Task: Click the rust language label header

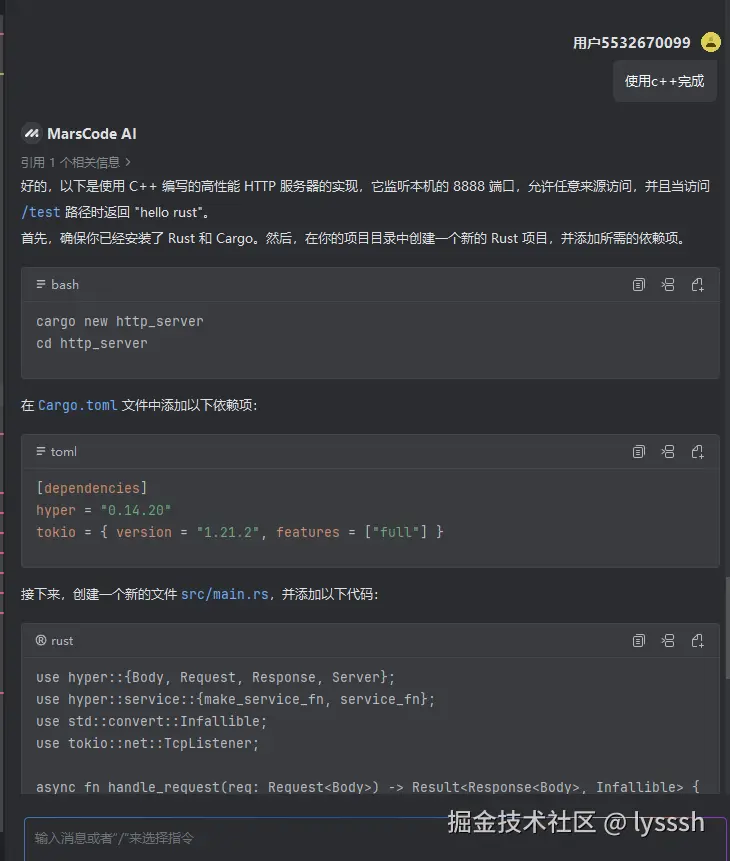Action: (x=55, y=641)
